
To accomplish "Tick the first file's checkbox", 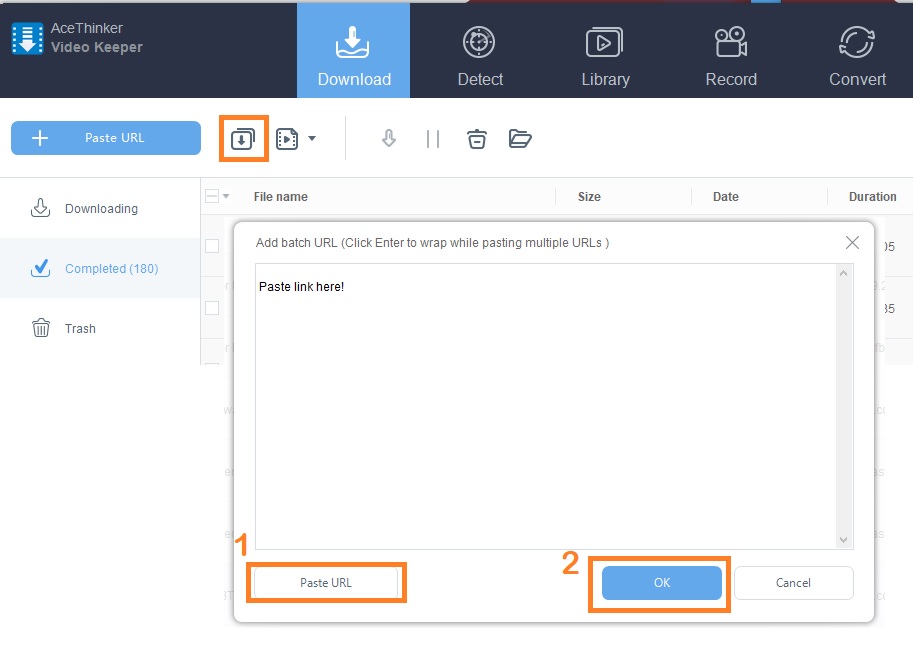I will coord(212,246).
